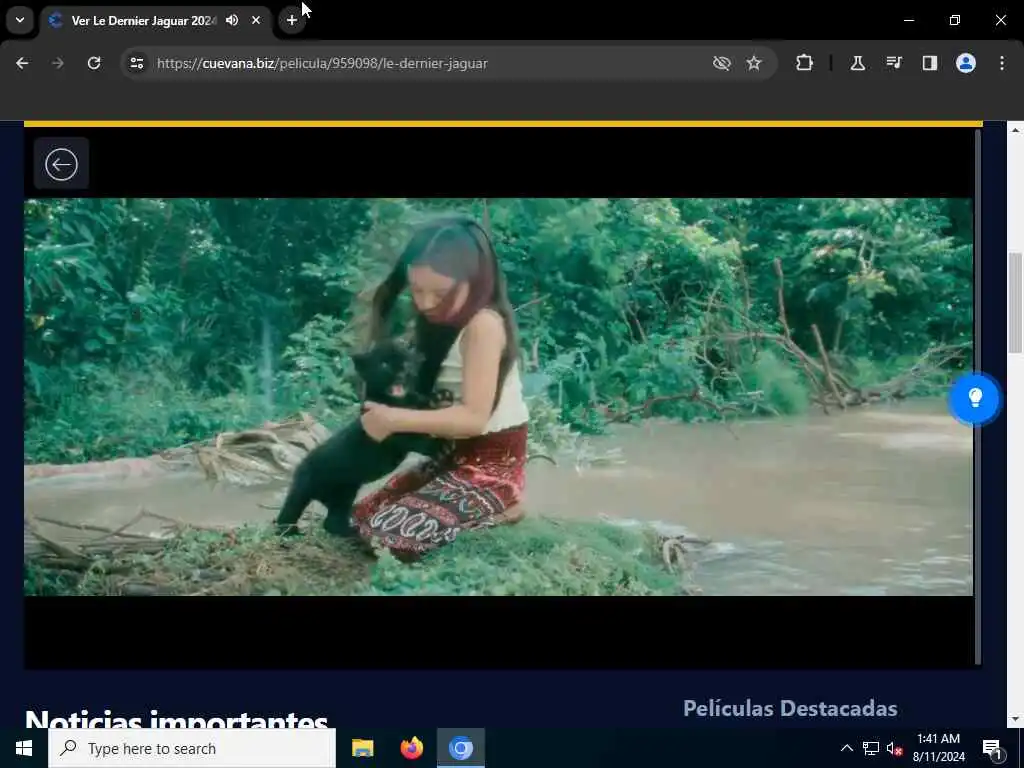Viewport: 1024px width, 768px height.
Task: Click the page vertical scrollbar thumb
Action: pos(1015,302)
